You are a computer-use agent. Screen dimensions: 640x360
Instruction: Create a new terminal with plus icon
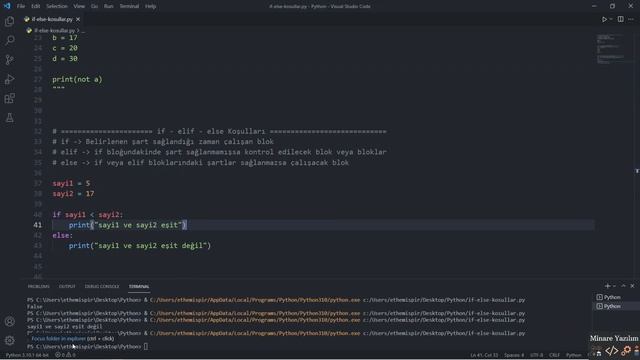tap(607, 286)
